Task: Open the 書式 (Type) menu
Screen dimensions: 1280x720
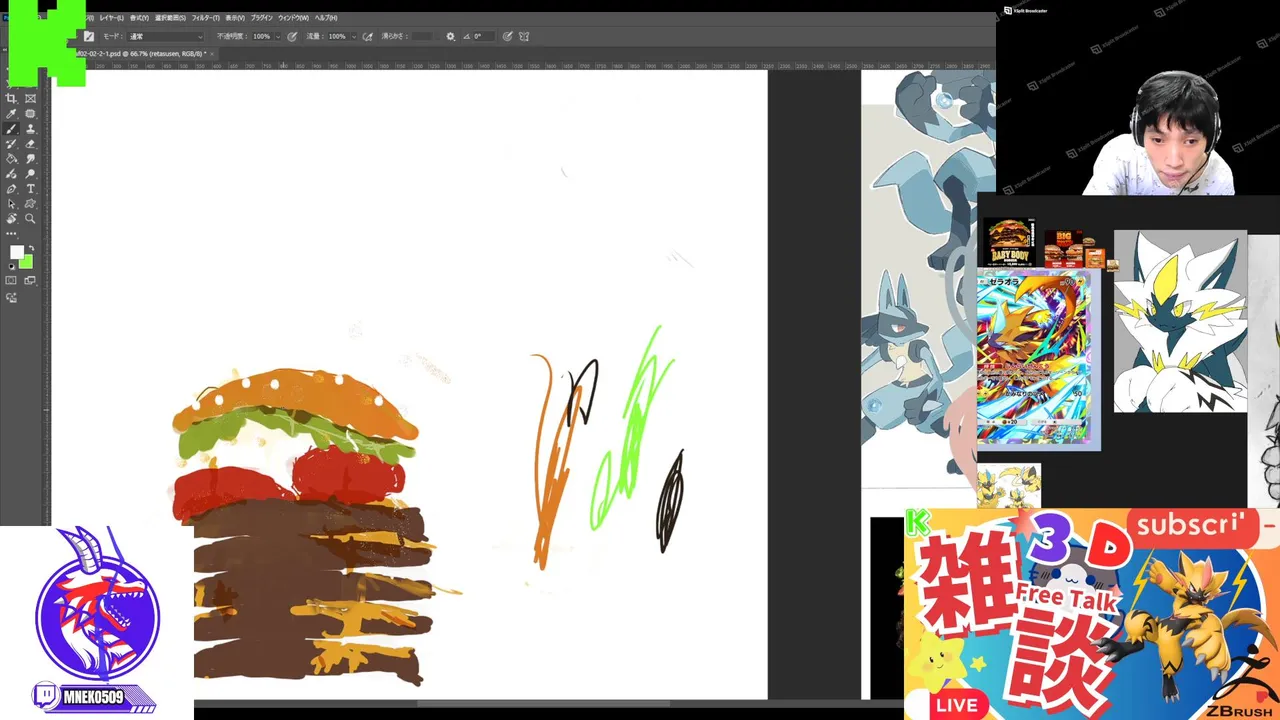Action: coord(139,18)
